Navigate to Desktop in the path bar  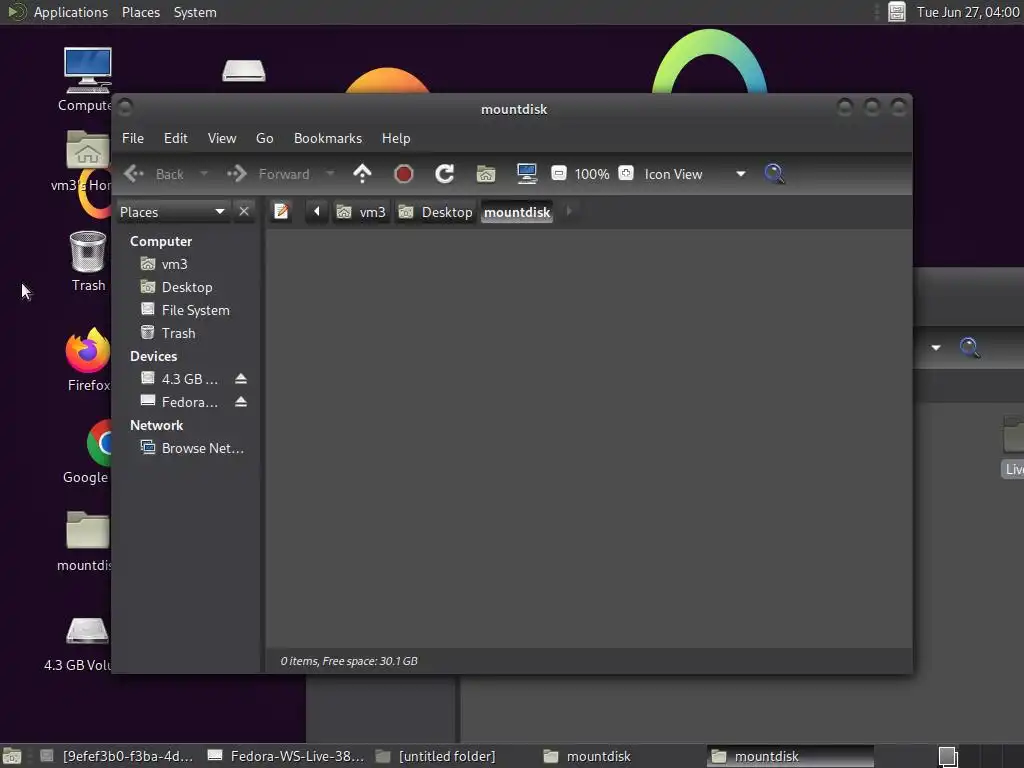[x=436, y=212]
